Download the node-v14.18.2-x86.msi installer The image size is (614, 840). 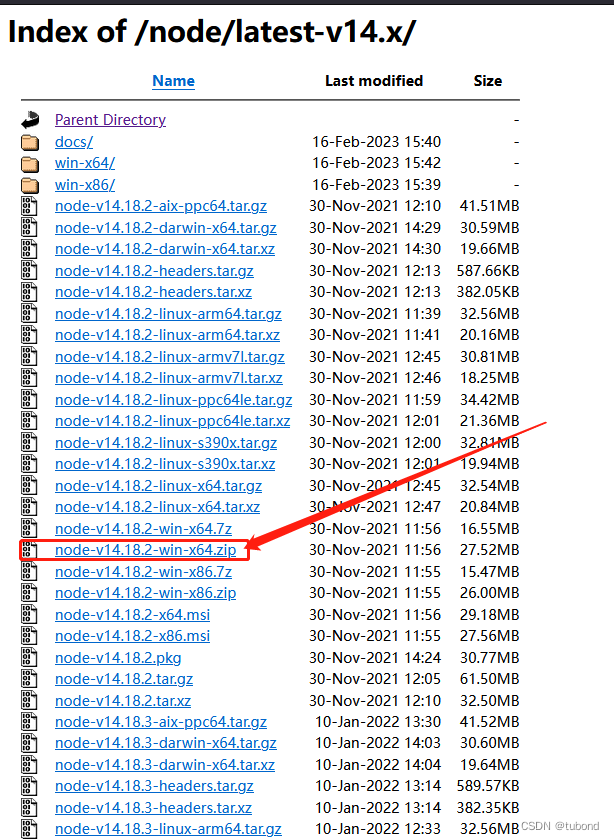coord(132,636)
